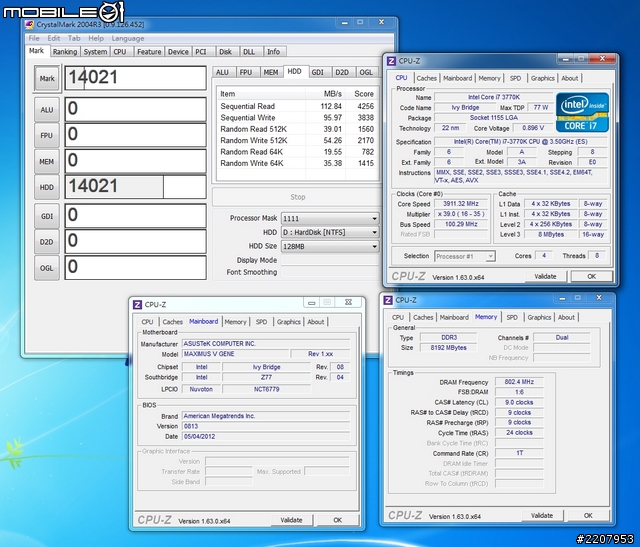Click the Stop button in CrystalMark
640x547 pixels.
pos(297,197)
